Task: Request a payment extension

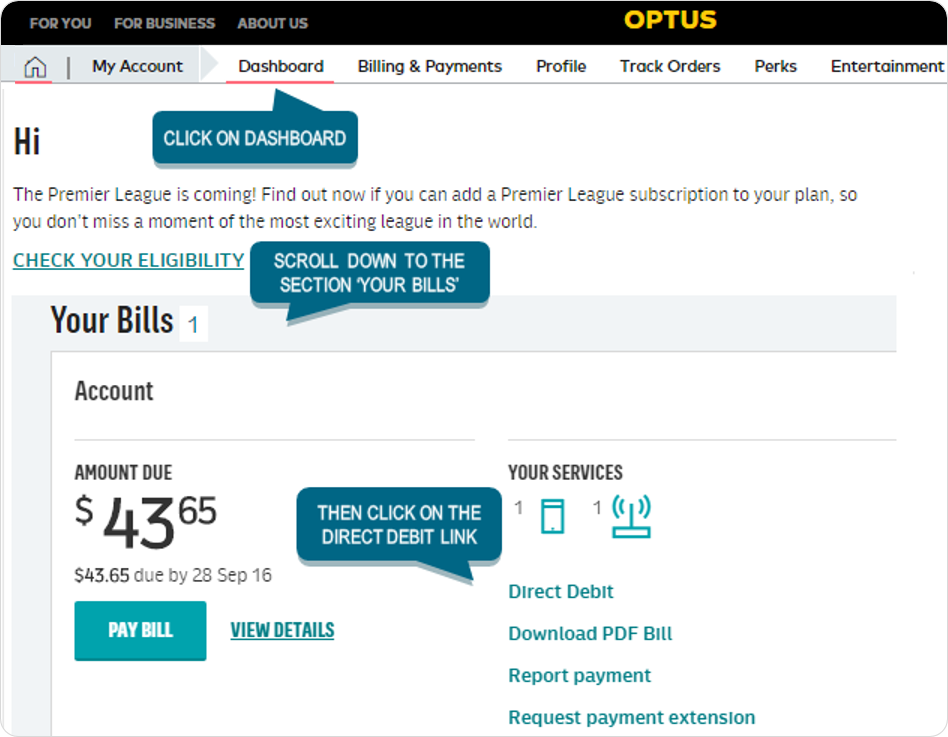Action: pos(632,717)
